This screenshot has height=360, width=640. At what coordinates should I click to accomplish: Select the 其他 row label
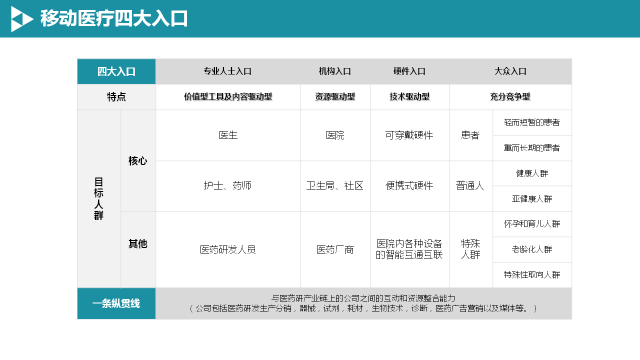[138, 244]
